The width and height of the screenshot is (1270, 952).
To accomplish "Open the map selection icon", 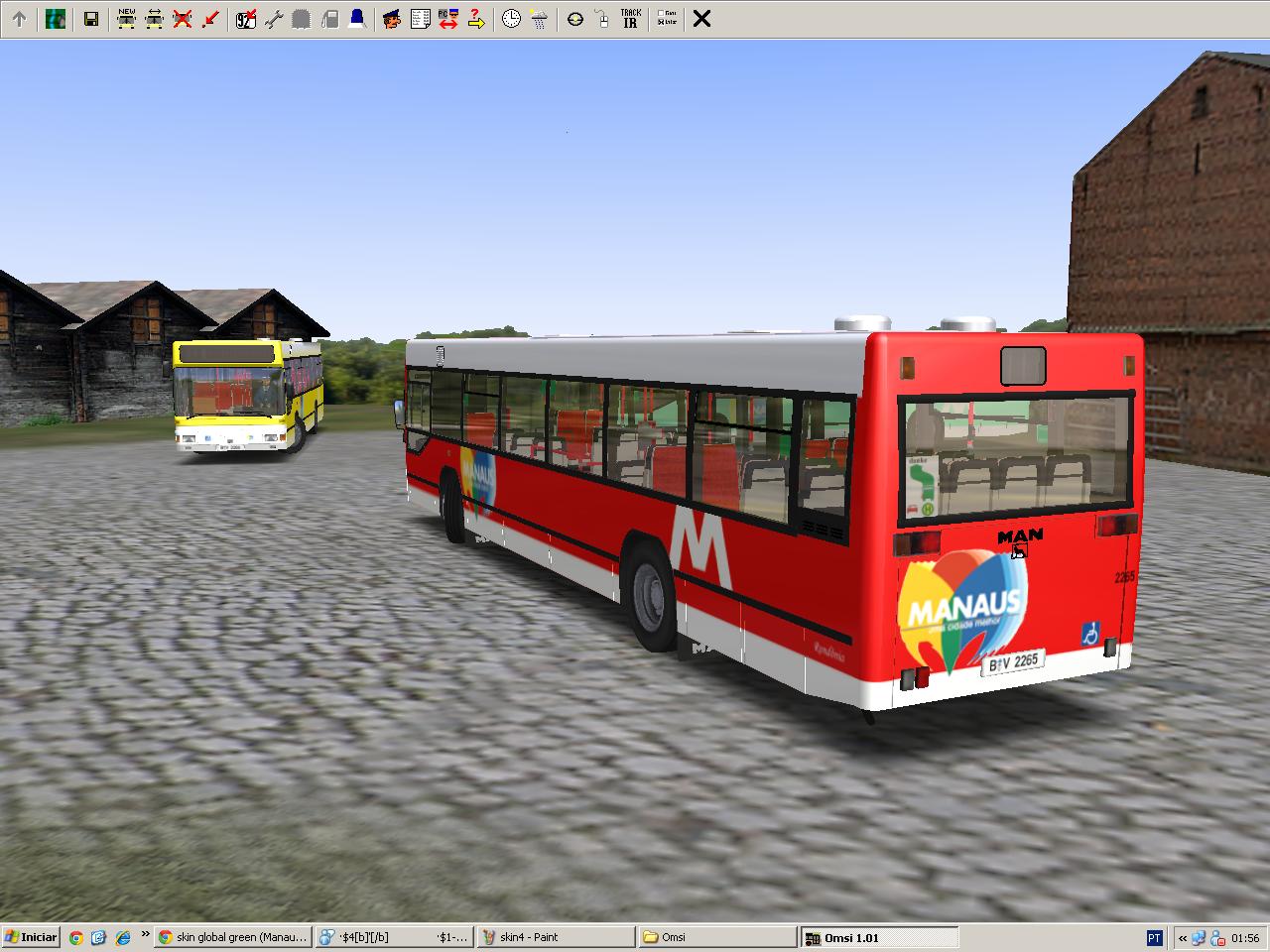I will 56,18.
